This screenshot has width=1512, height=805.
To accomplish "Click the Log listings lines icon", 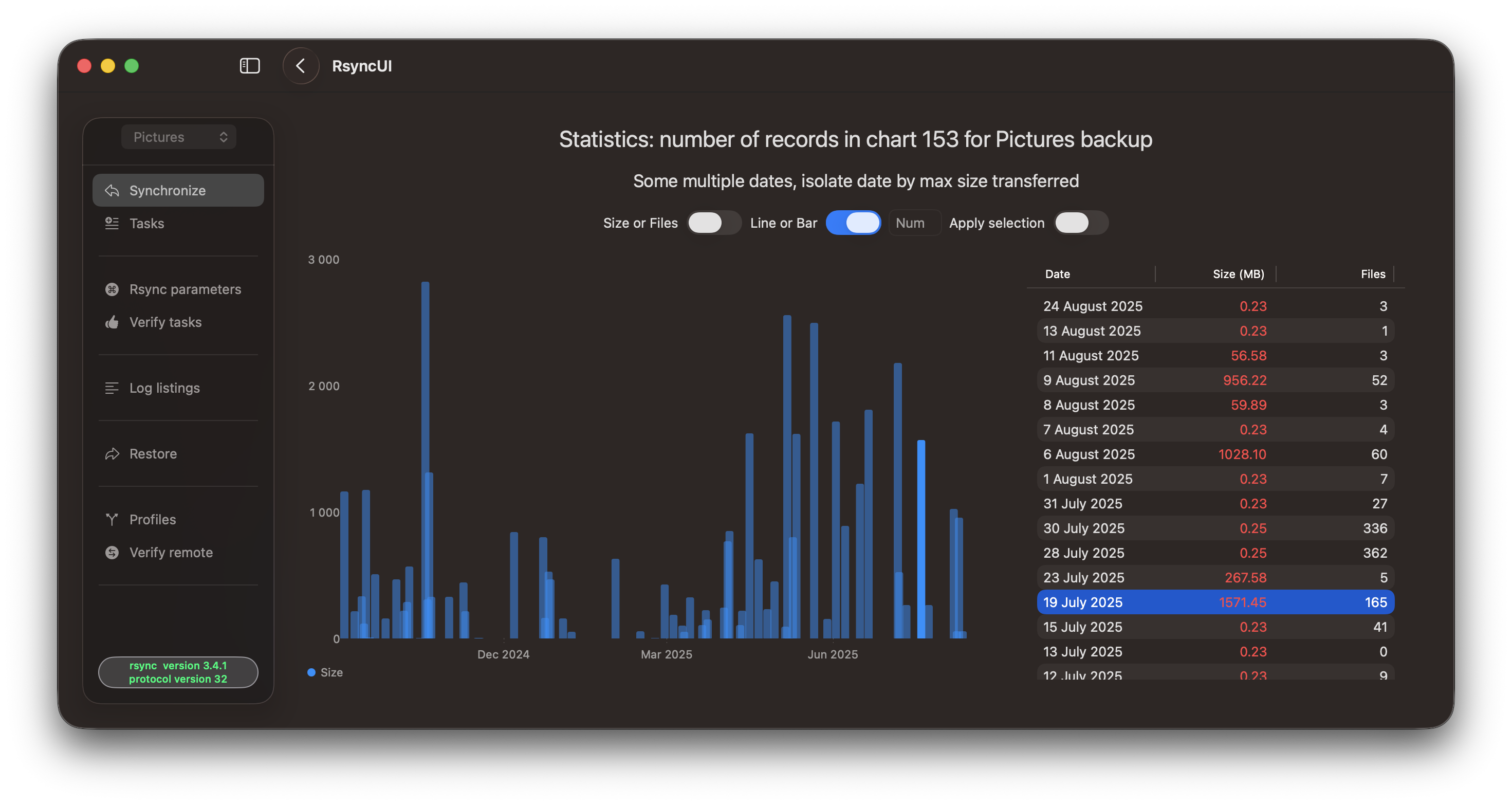I will pyautogui.click(x=112, y=388).
